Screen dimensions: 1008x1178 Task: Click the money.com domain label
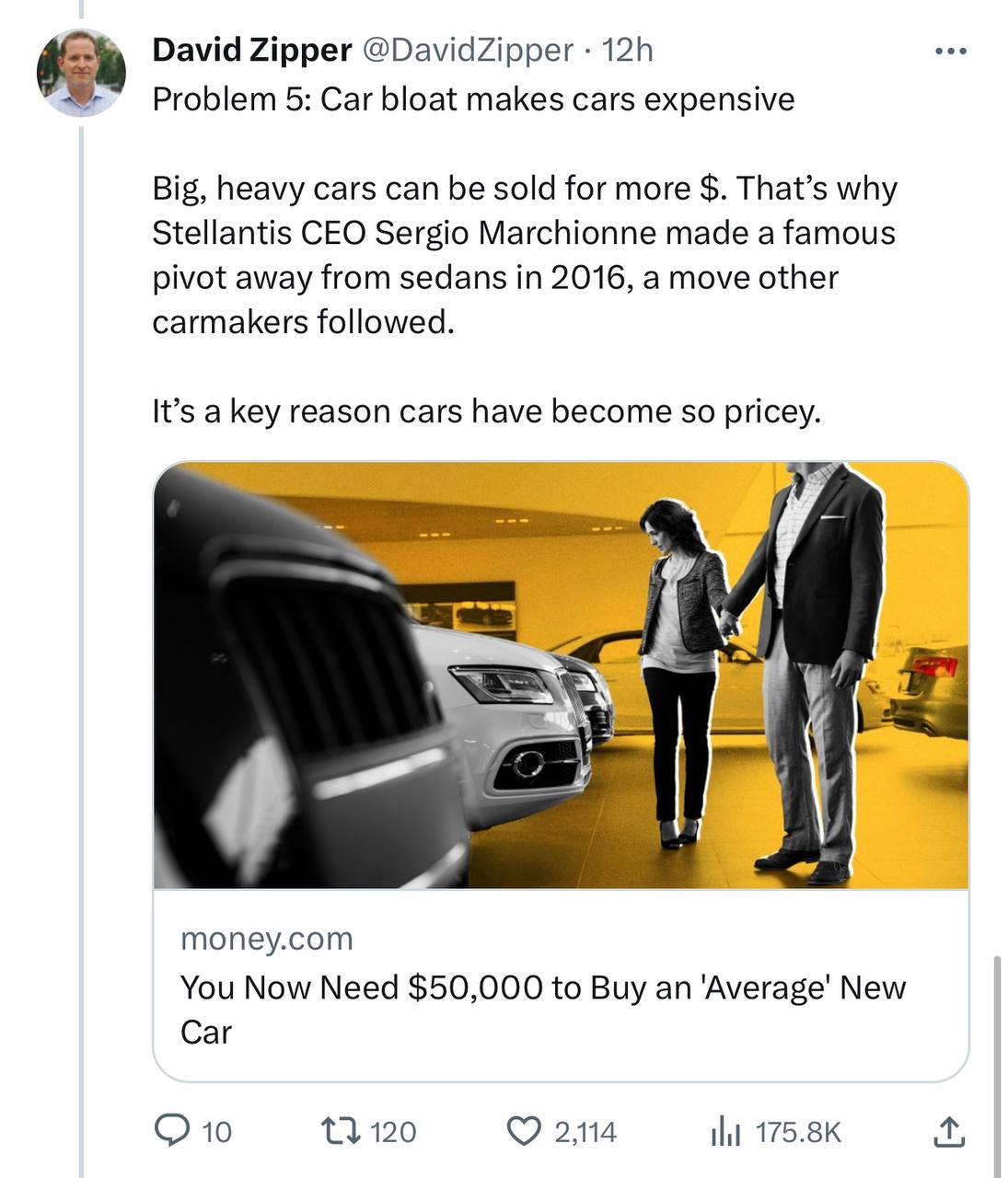click(267, 938)
